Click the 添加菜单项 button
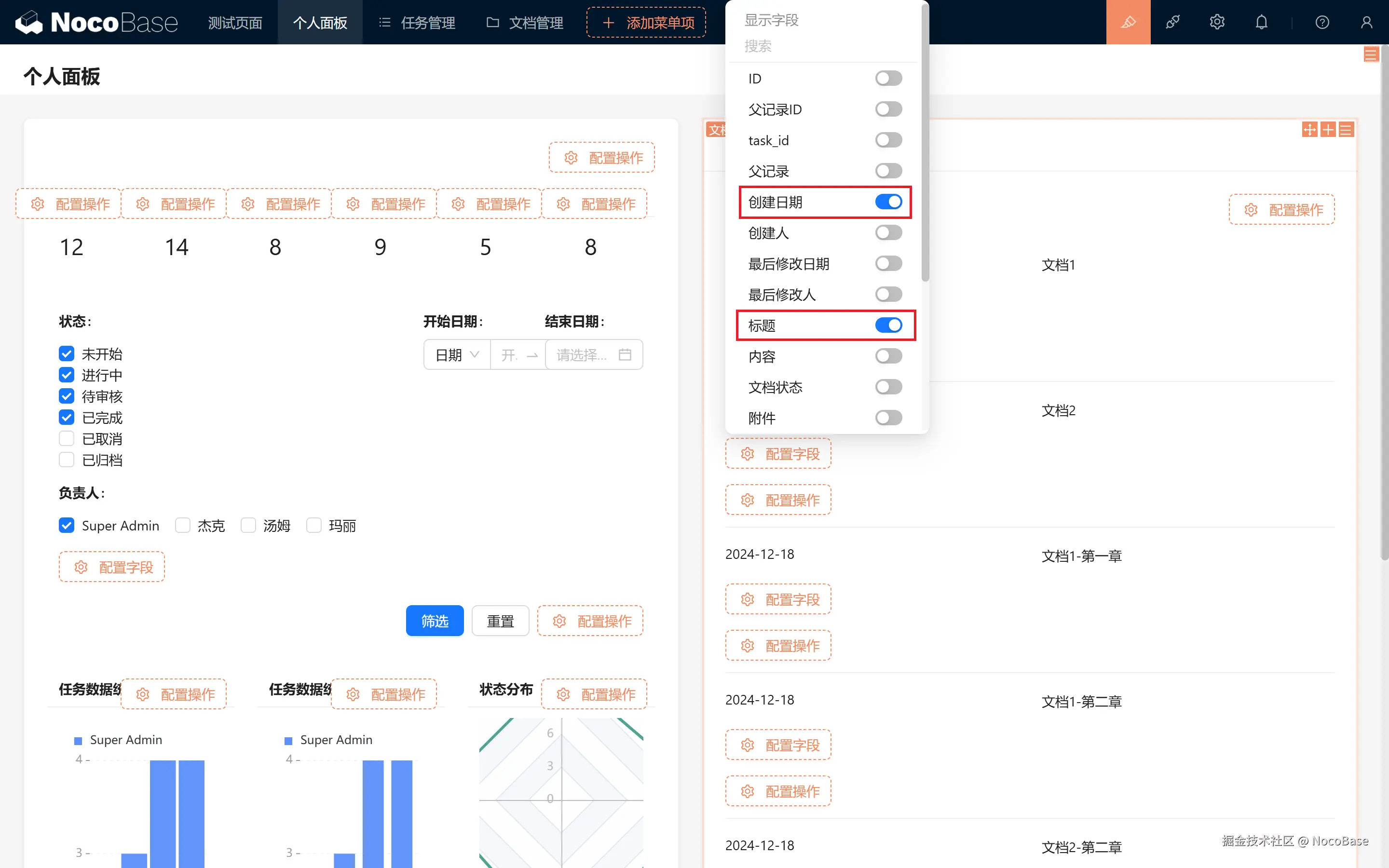 pos(646,22)
